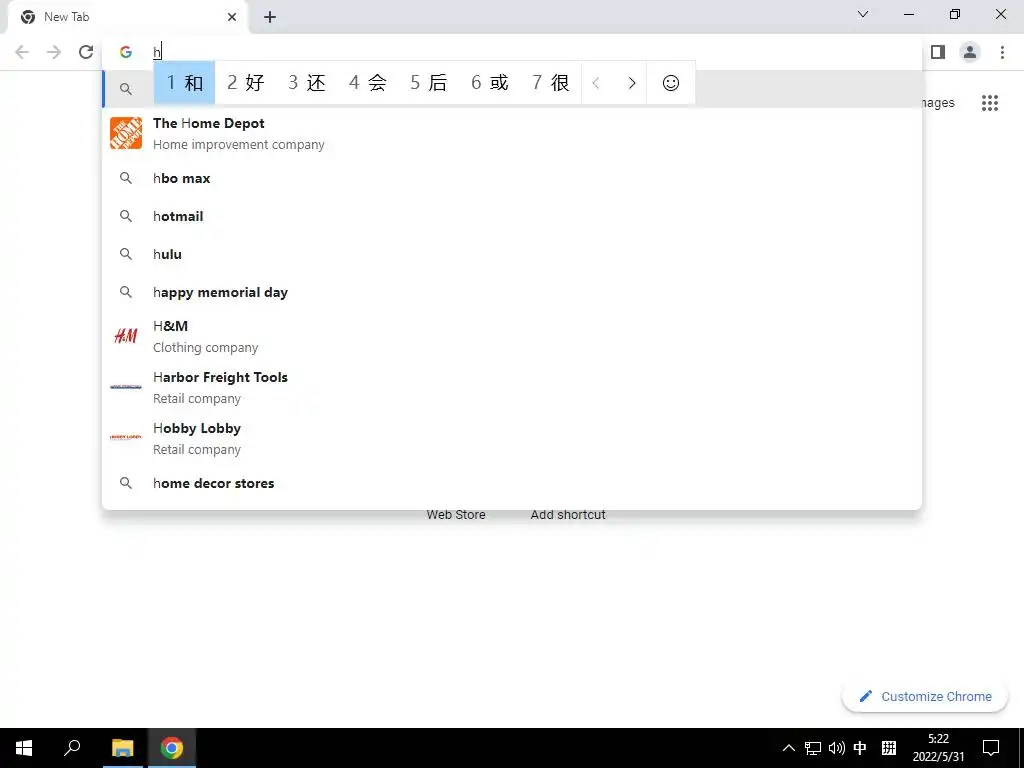Open Windows taskbar search

coord(72,748)
